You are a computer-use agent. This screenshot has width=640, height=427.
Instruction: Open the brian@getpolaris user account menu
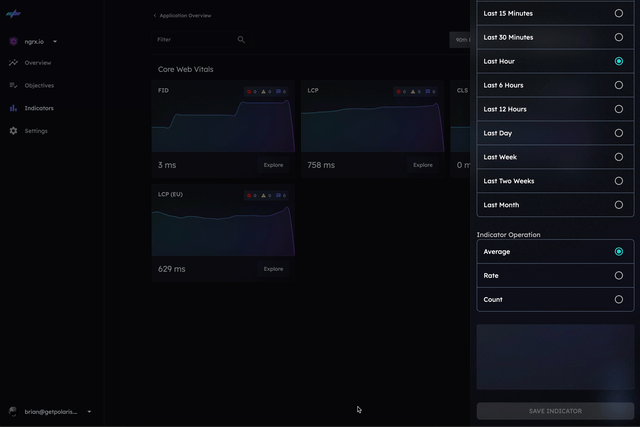pyautogui.click(x=89, y=412)
